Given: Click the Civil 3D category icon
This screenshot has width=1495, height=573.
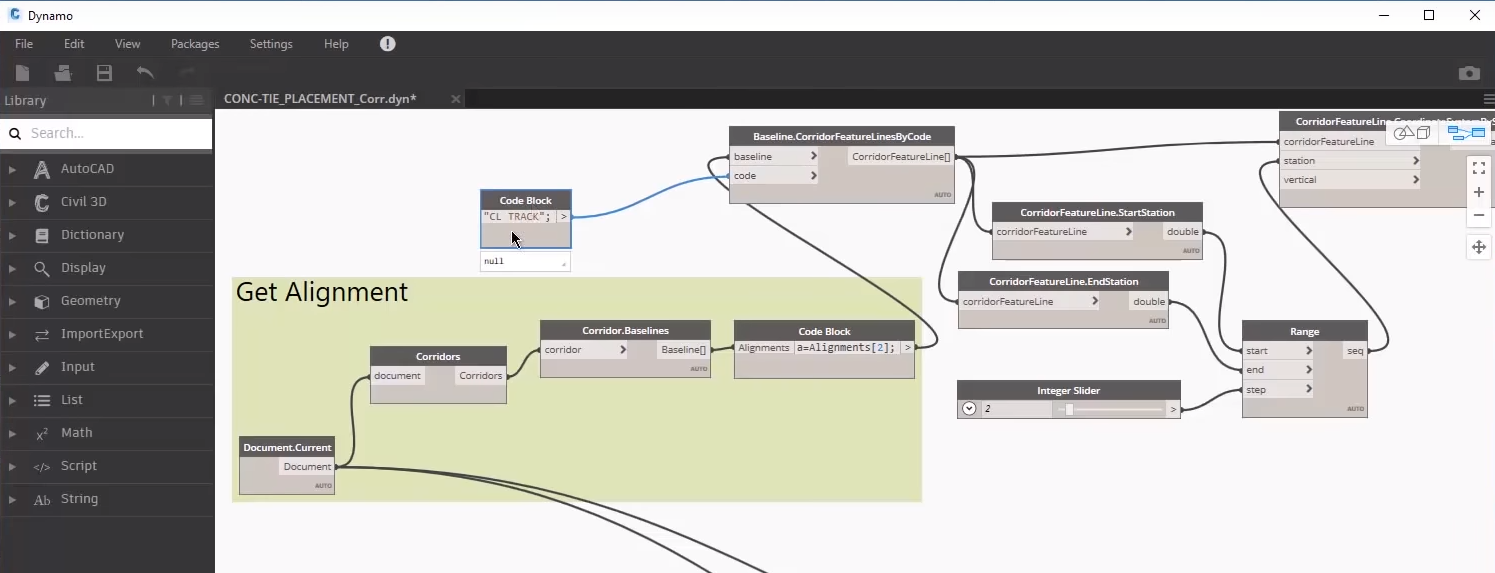Looking at the screenshot, I should click(42, 202).
